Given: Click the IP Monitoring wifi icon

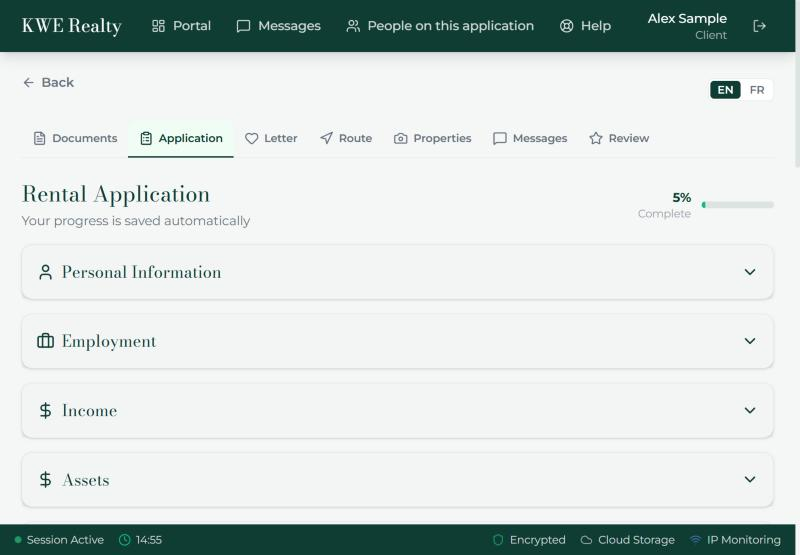Looking at the screenshot, I should click(695, 540).
